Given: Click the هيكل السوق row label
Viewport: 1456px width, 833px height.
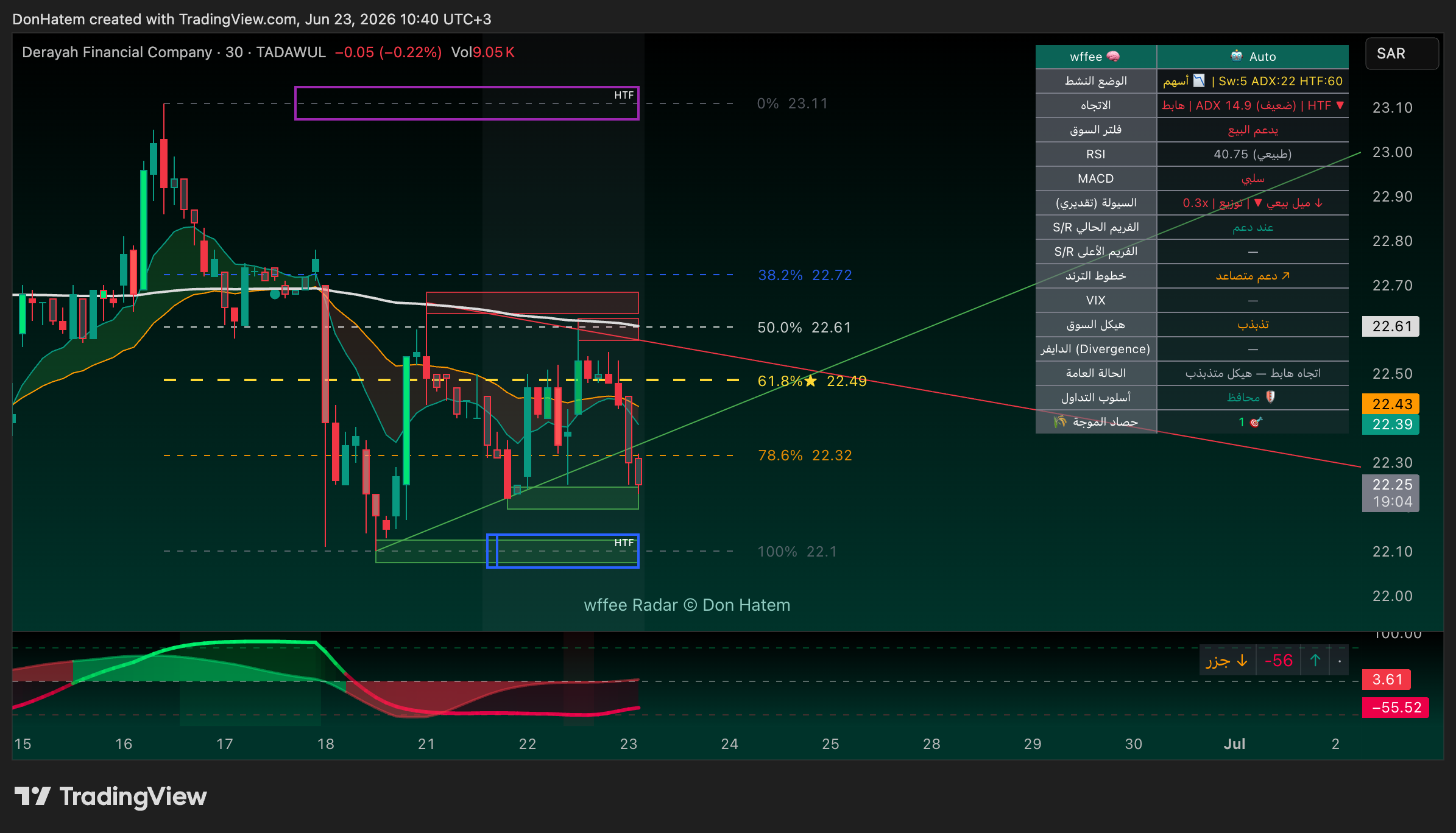Looking at the screenshot, I should 1096,325.
